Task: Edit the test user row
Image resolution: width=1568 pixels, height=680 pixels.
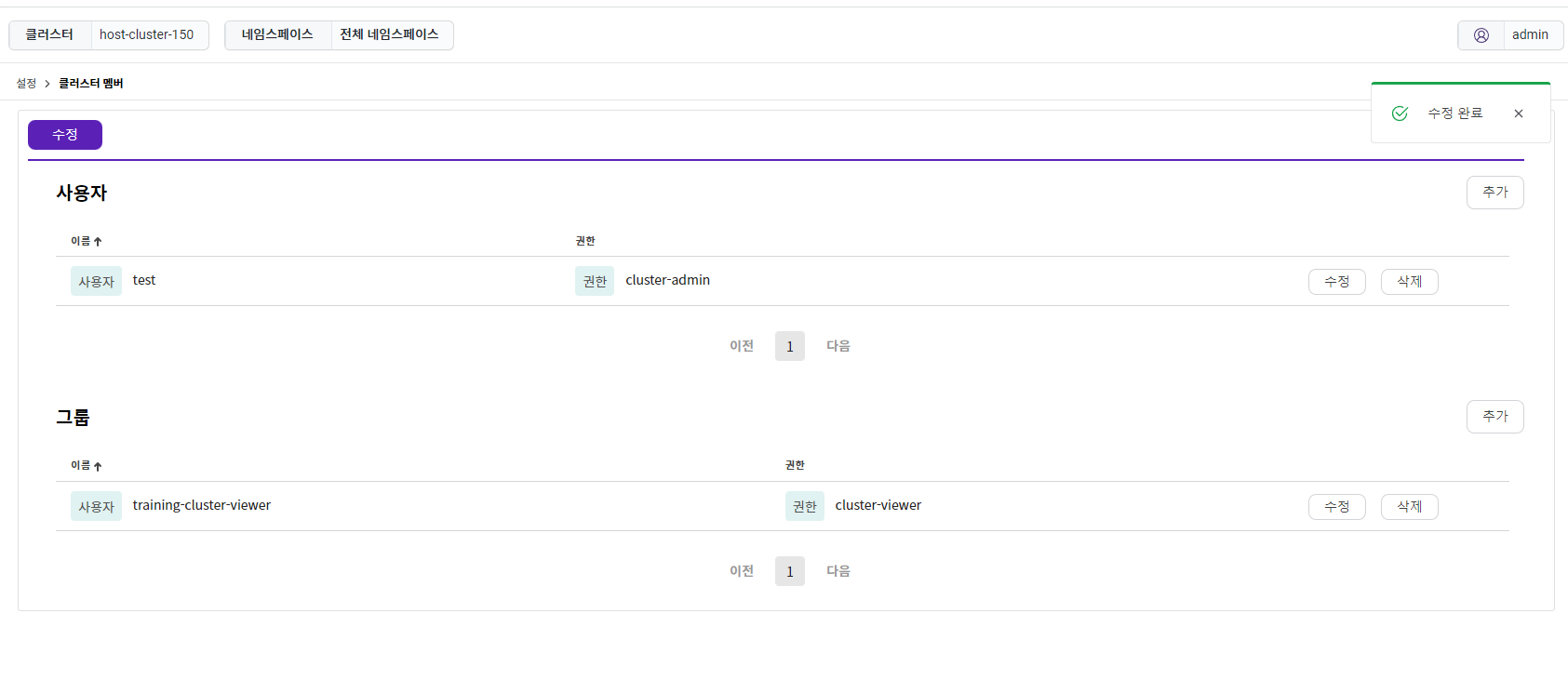Action: (1336, 282)
